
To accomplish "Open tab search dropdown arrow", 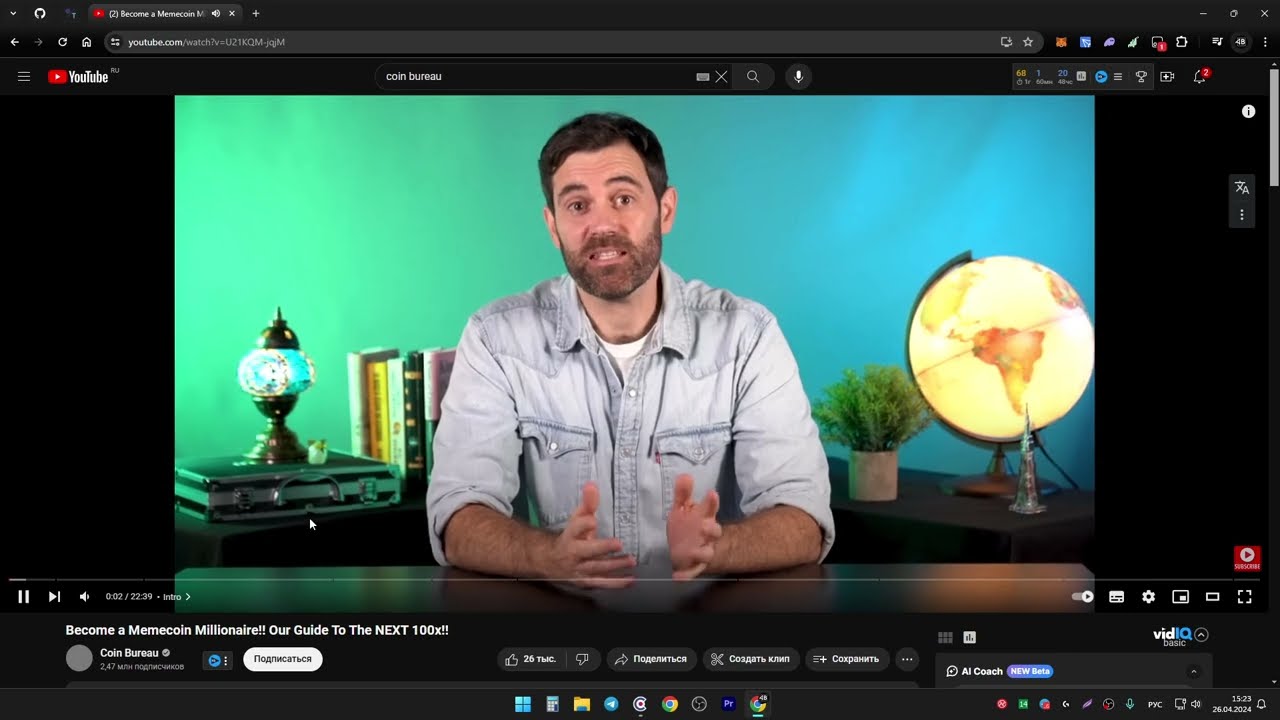I will pos(14,14).
